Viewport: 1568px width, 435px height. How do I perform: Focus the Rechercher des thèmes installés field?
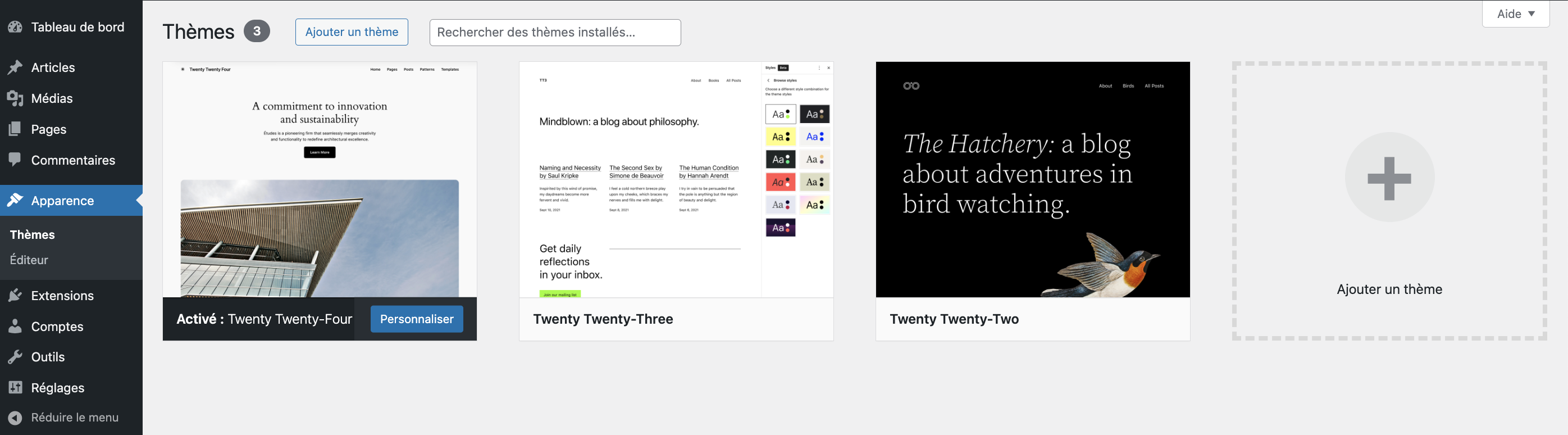click(555, 32)
